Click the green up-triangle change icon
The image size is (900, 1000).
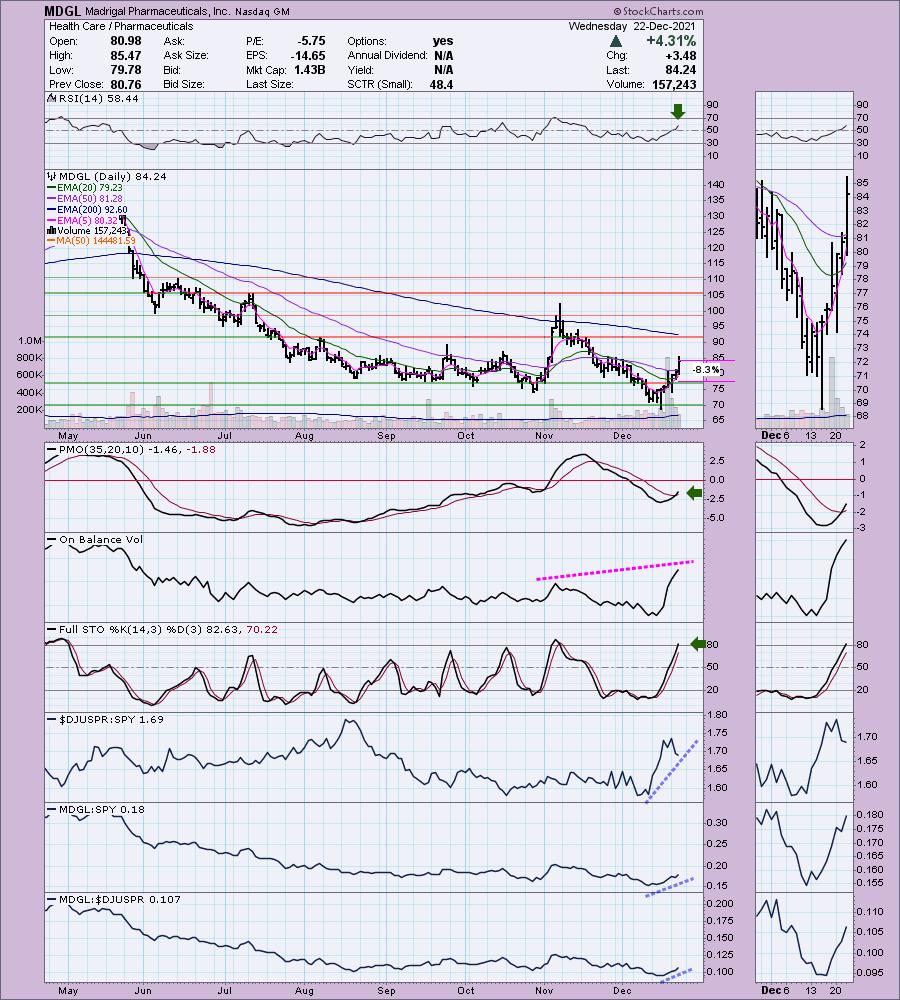(616, 41)
